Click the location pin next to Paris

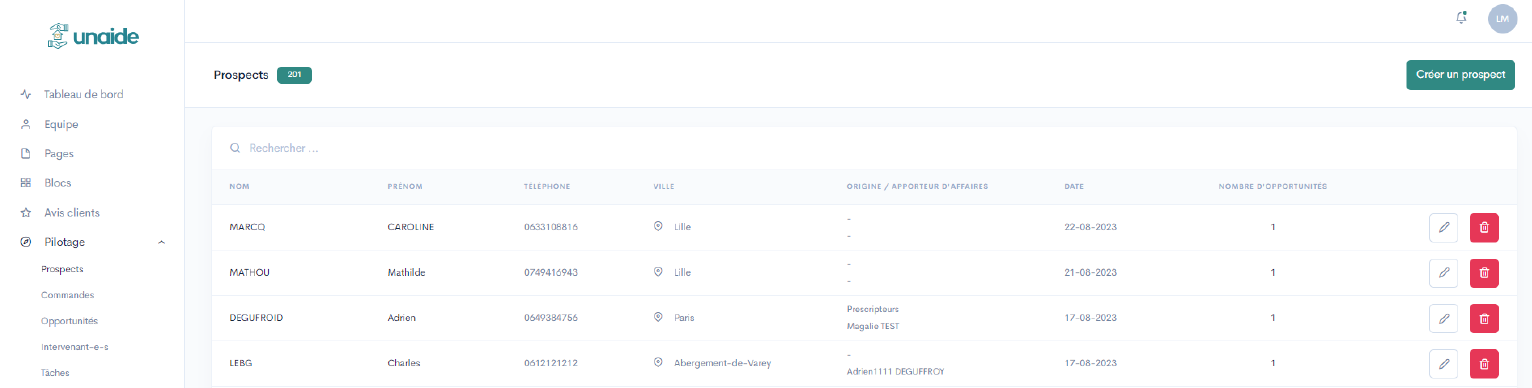pyautogui.click(x=658, y=318)
